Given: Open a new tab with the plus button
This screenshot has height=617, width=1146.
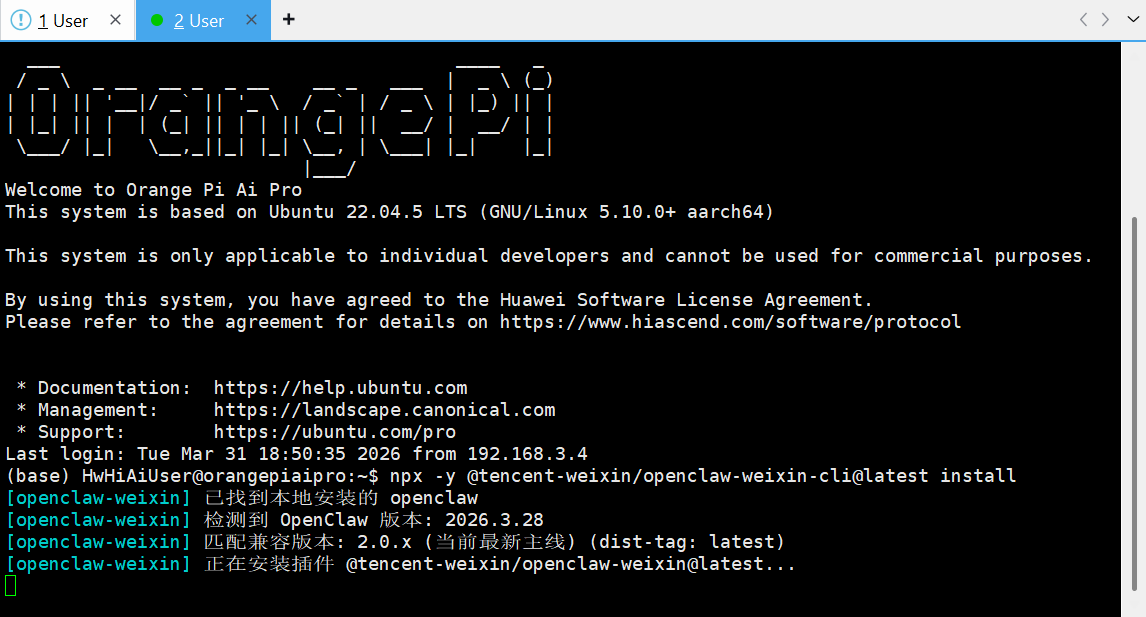Looking at the screenshot, I should coord(289,20).
